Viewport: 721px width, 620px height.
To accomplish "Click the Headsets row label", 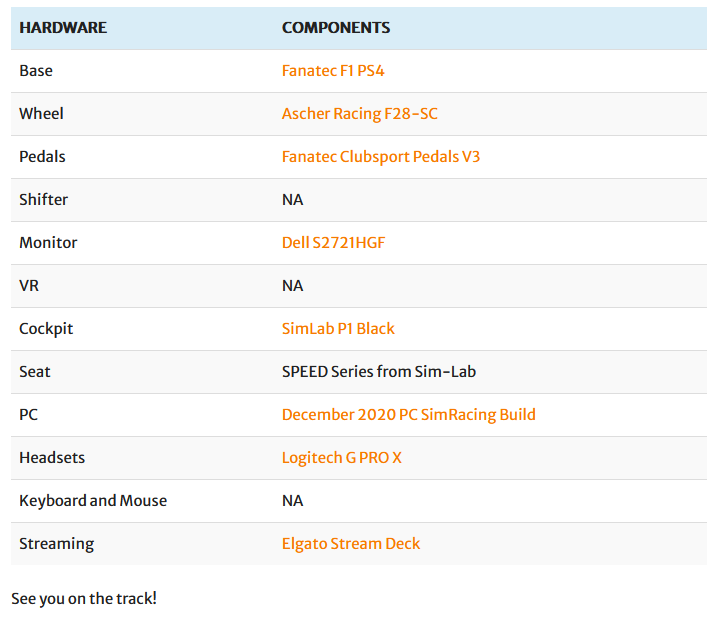I will pos(52,458).
